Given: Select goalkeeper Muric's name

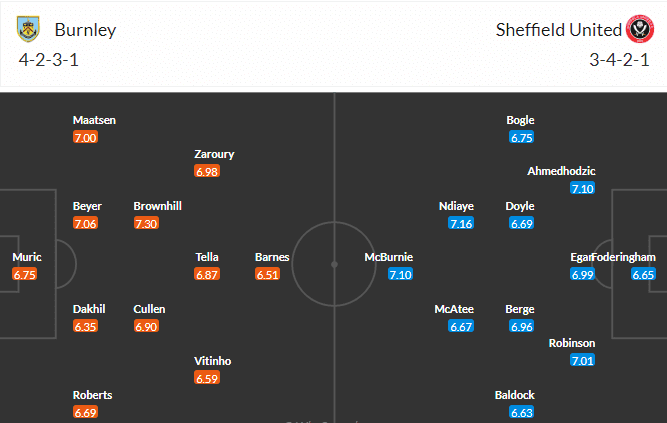Looking at the screenshot, I should click(x=27, y=257).
